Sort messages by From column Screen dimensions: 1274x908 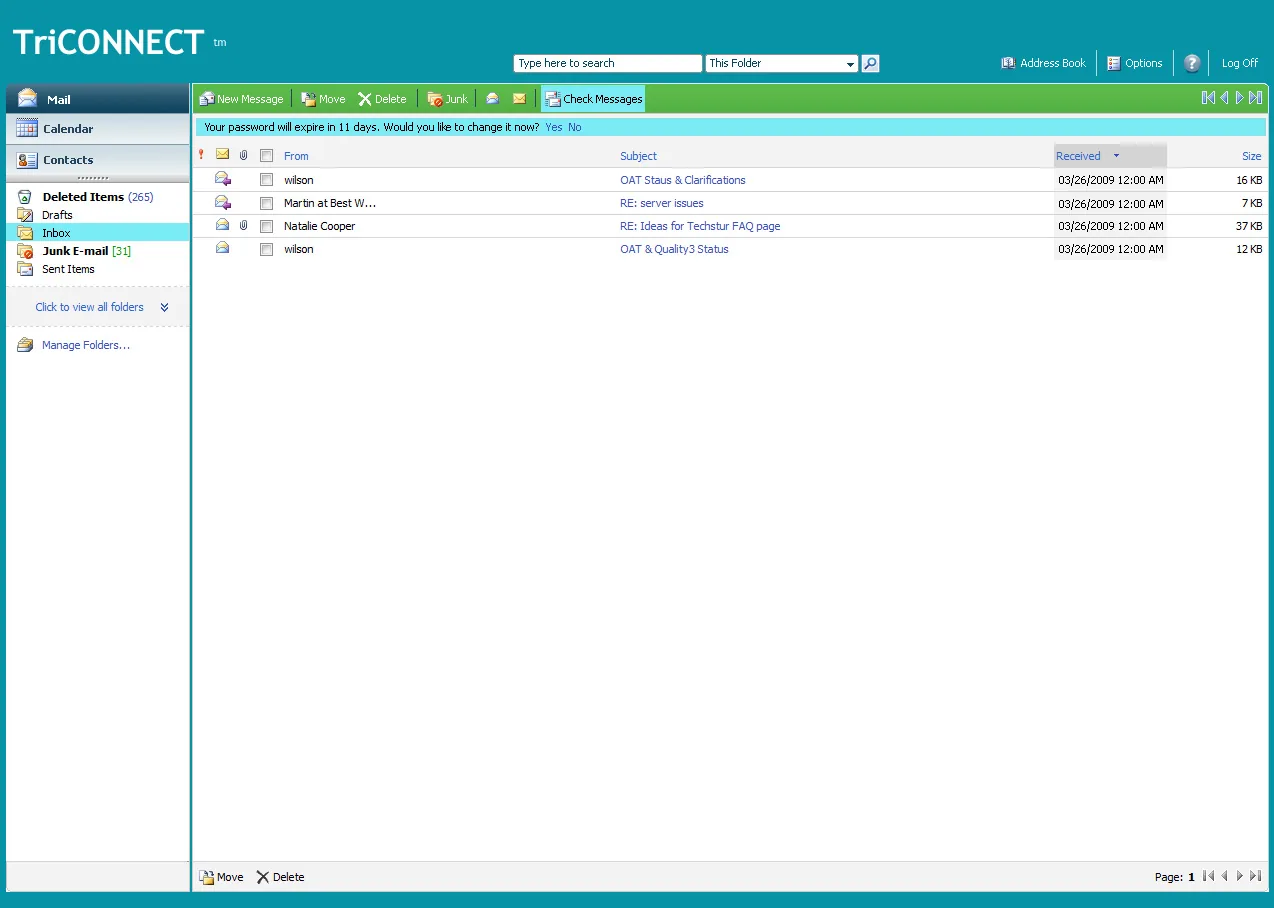[296, 156]
